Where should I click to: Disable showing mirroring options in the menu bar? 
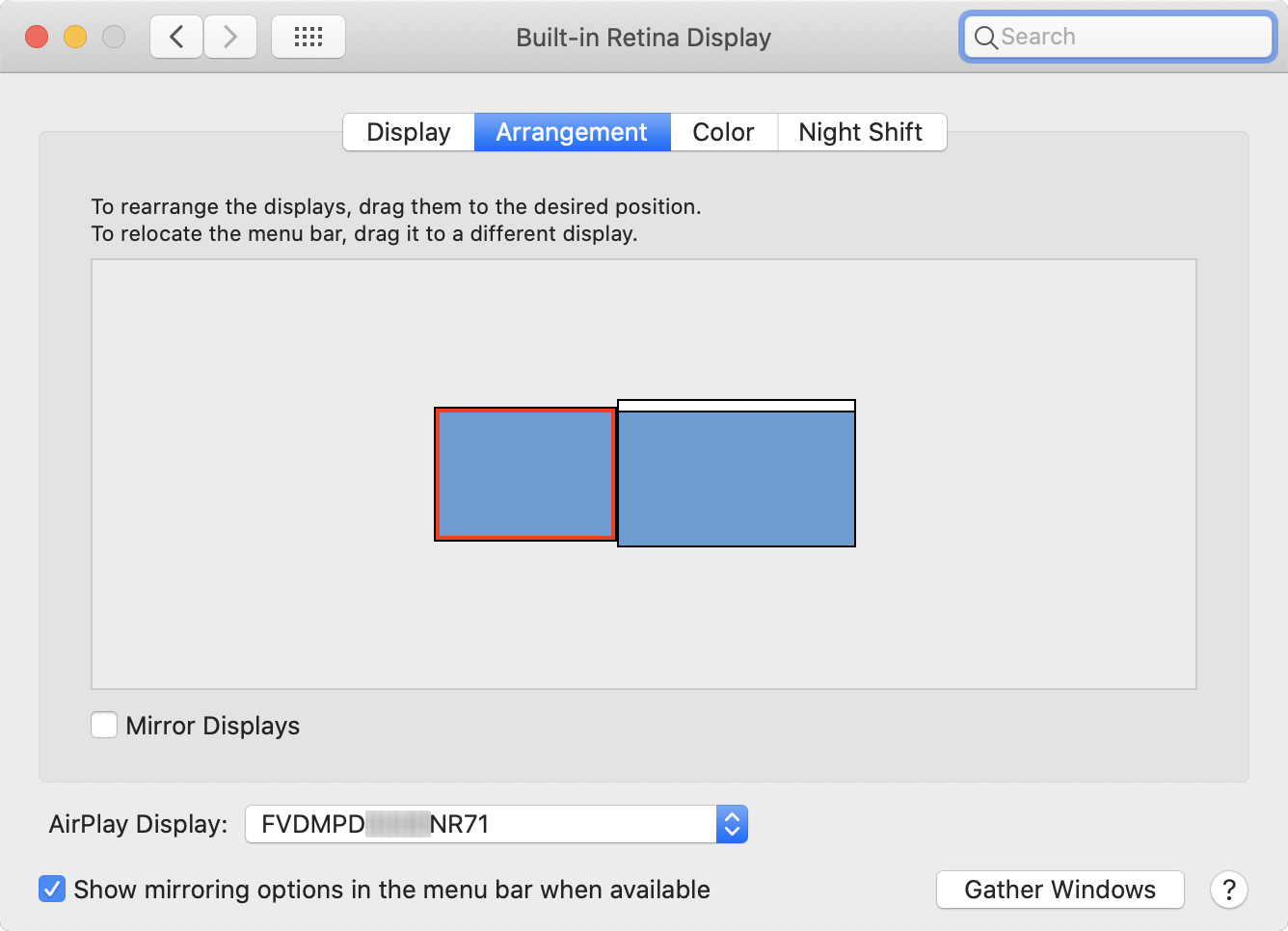coord(52,889)
